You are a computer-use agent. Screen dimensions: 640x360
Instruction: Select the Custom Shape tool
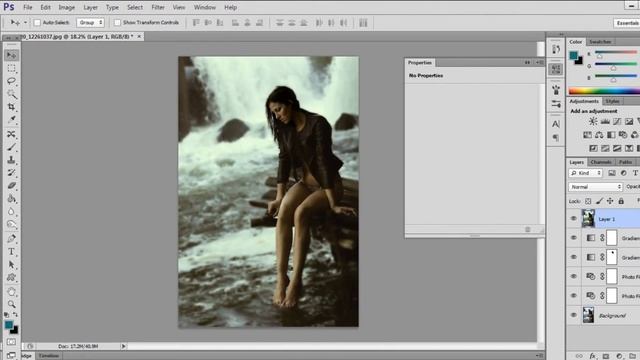pos(11,278)
